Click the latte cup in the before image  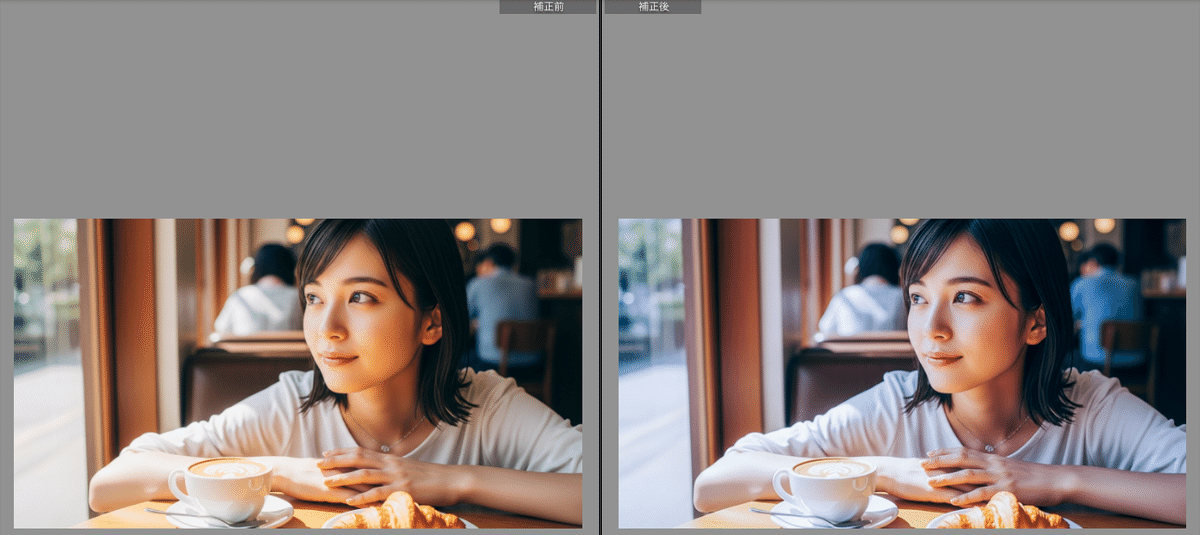coord(225,485)
